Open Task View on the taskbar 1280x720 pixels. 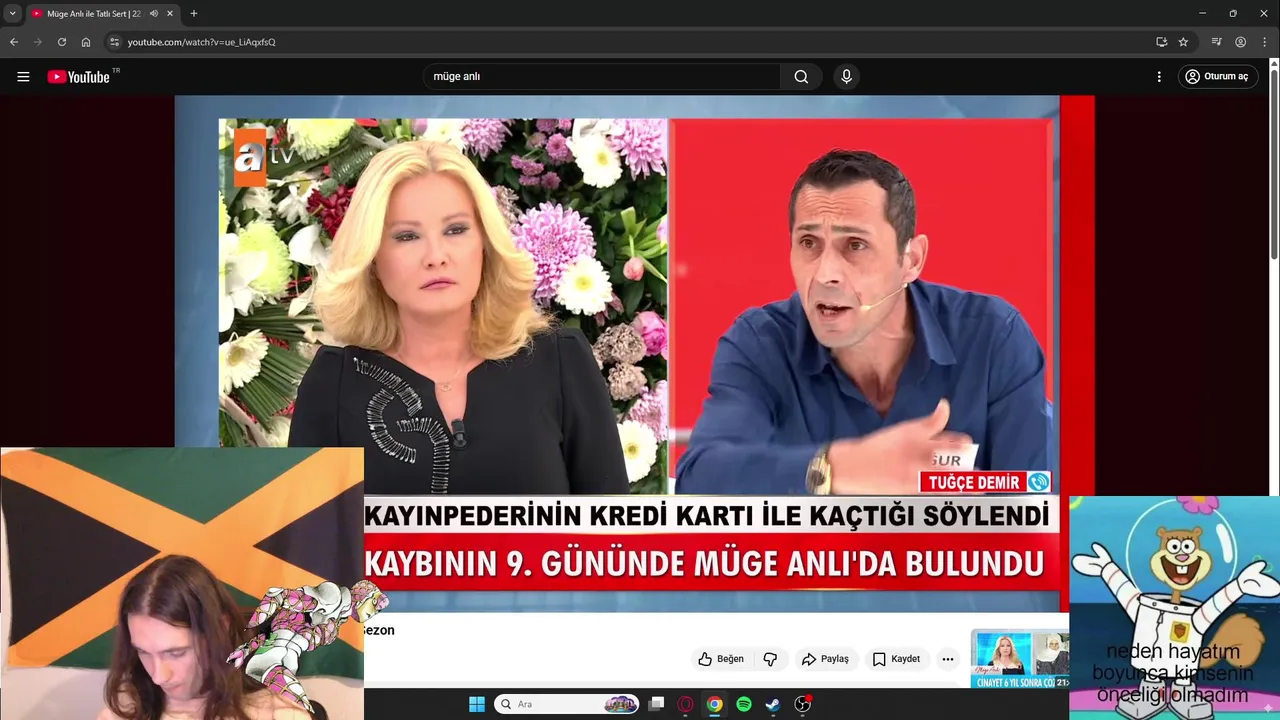tap(656, 704)
